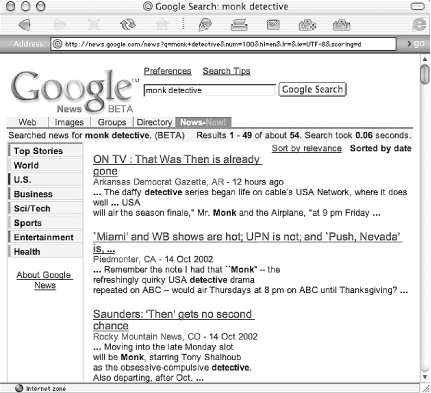Switch to the Images tab
This screenshot has width=431, height=393.
(x=69, y=122)
